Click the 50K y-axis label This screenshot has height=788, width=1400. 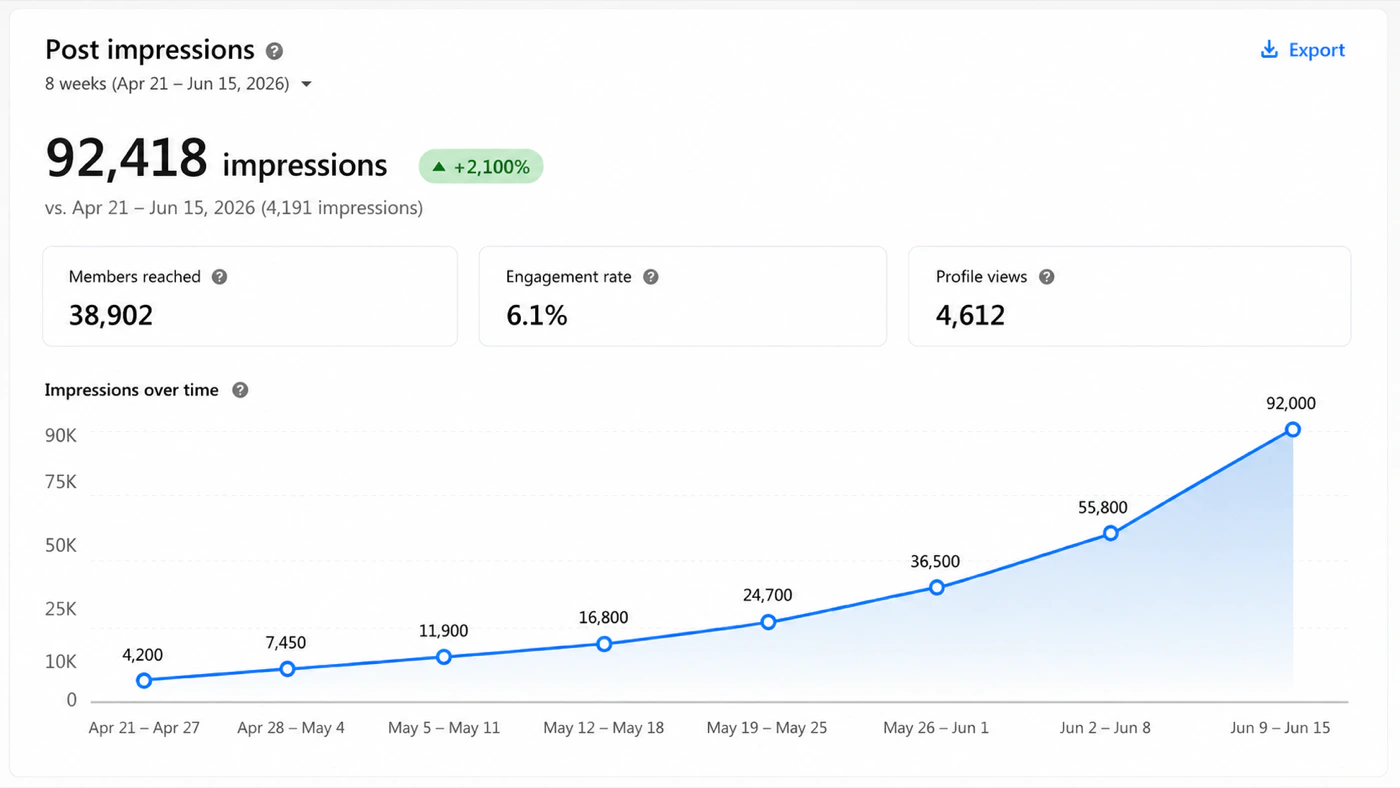click(x=60, y=546)
